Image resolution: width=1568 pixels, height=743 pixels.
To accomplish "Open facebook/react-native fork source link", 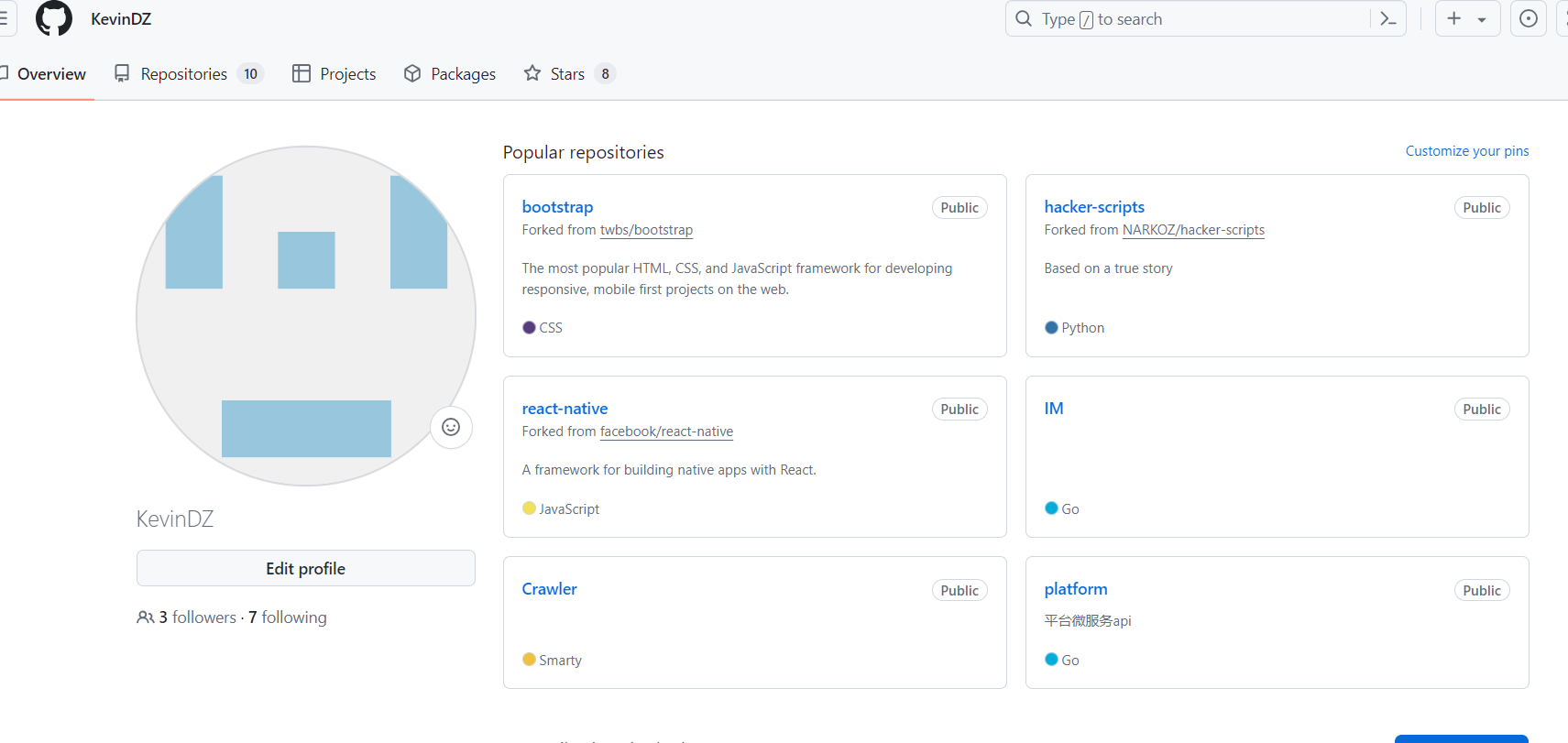I will click(x=666, y=432).
